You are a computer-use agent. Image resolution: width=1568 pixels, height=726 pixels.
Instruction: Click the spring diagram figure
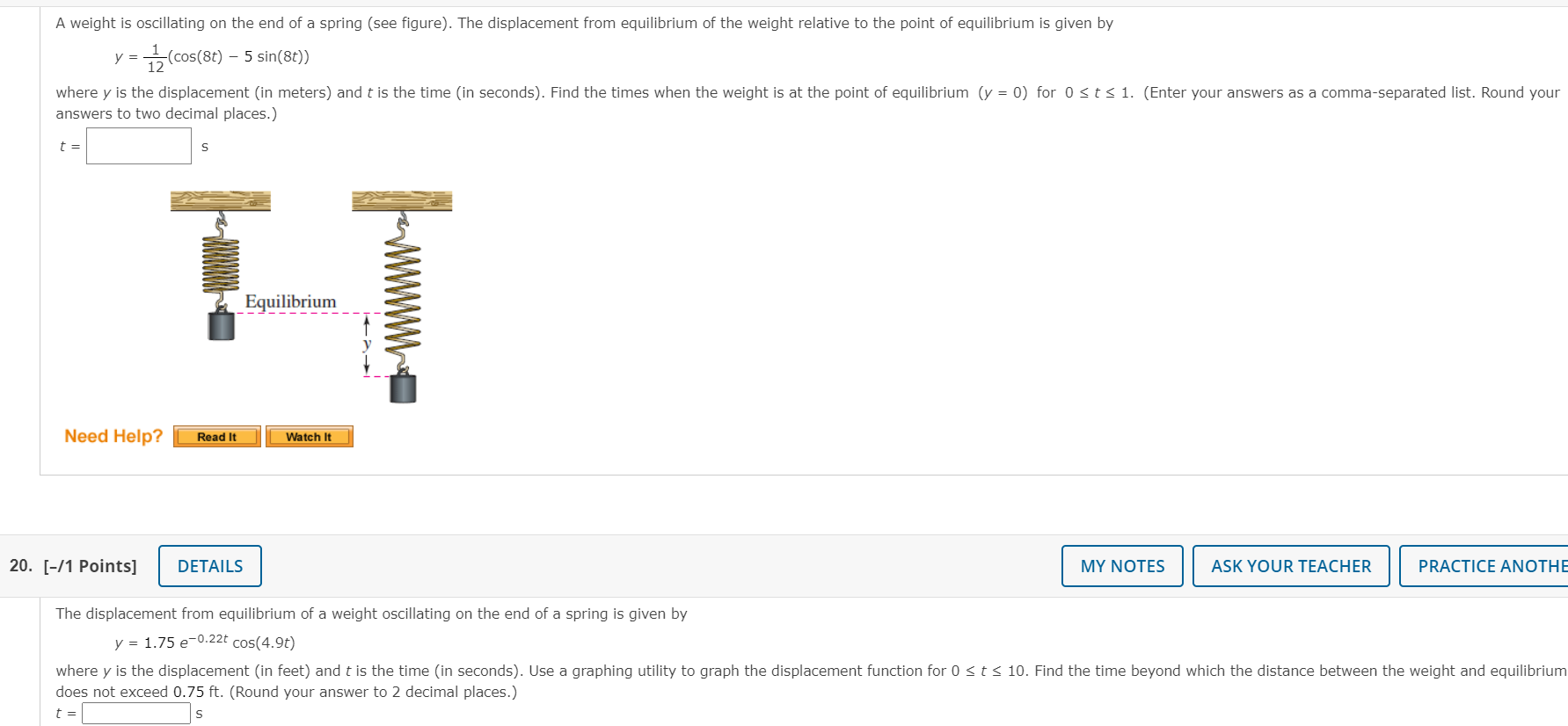(x=308, y=299)
